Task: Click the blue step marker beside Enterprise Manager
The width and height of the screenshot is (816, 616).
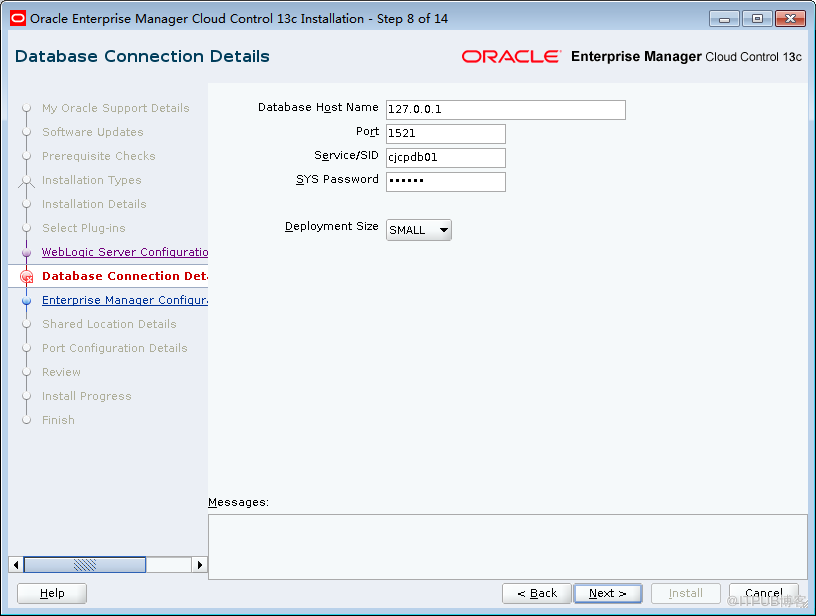Action: (27, 301)
